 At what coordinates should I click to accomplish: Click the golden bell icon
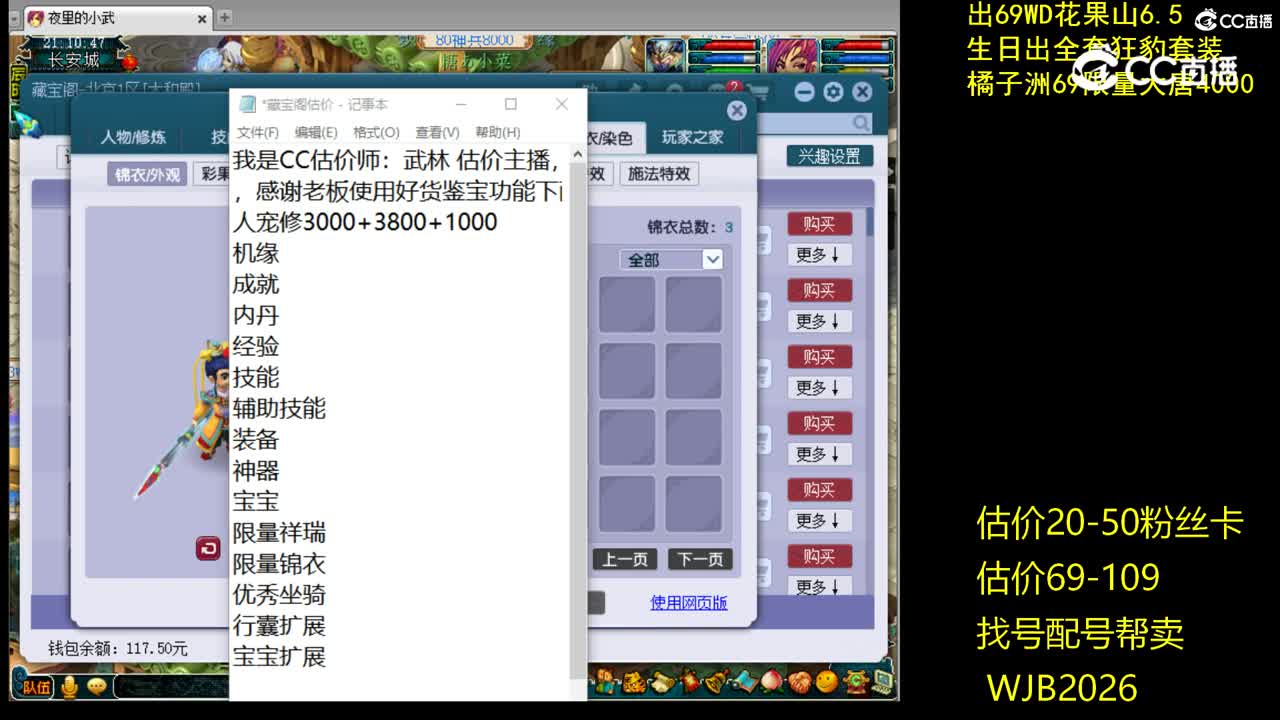pos(717,681)
